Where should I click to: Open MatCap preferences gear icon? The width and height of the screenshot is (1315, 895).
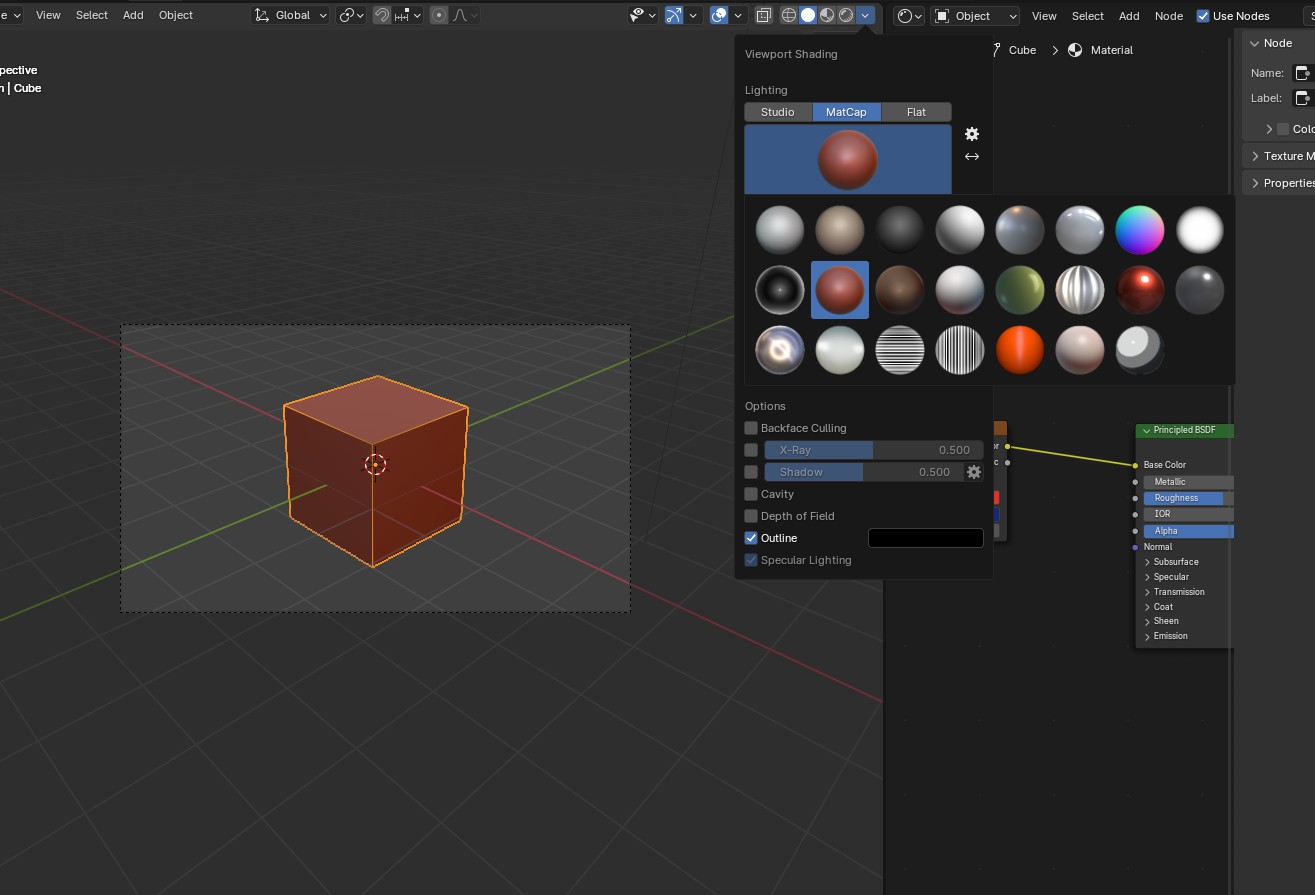[971, 134]
